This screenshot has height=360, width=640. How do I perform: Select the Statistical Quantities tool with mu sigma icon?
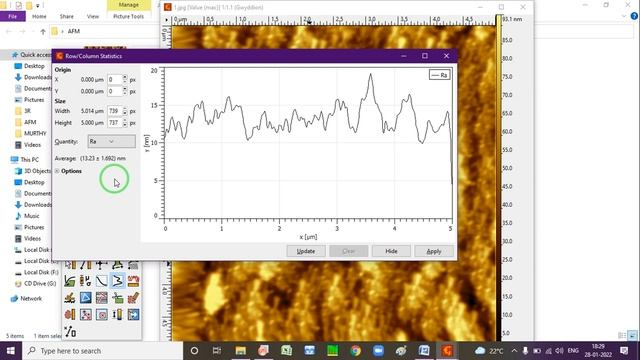coord(85,281)
